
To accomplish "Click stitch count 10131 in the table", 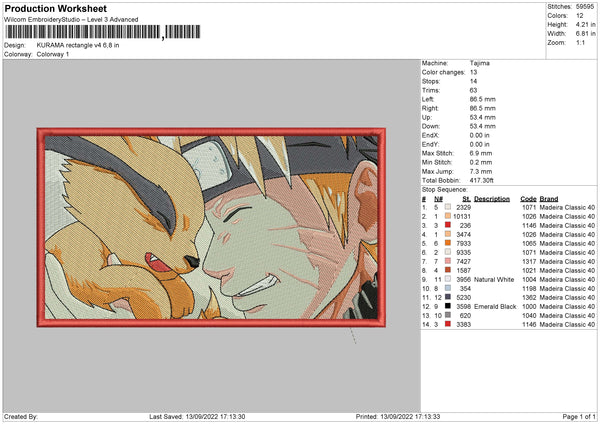I will [x=462, y=216].
